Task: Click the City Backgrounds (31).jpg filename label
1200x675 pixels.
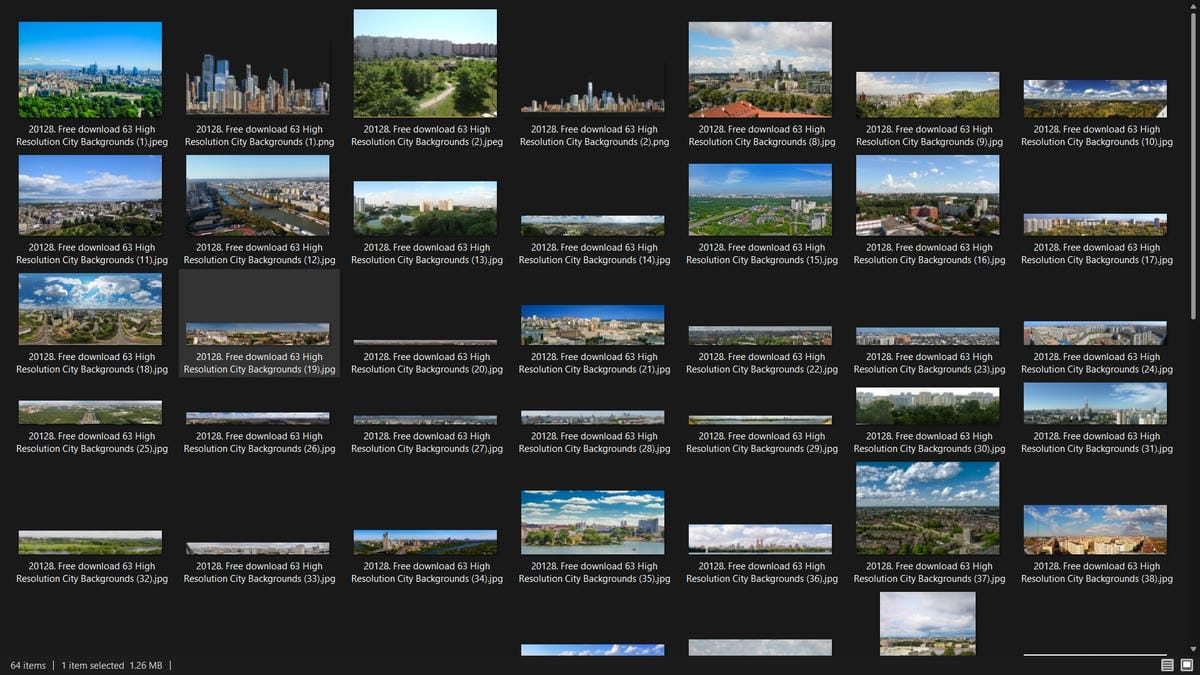Action: (1096, 443)
